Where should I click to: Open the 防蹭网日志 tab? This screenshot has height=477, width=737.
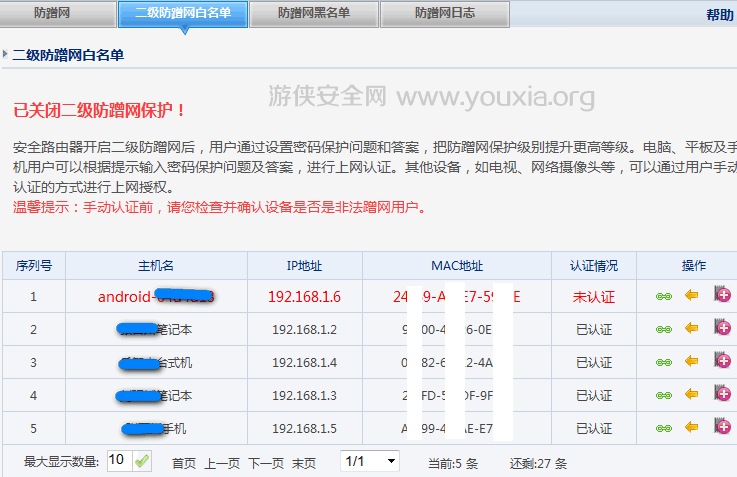[445, 14]
